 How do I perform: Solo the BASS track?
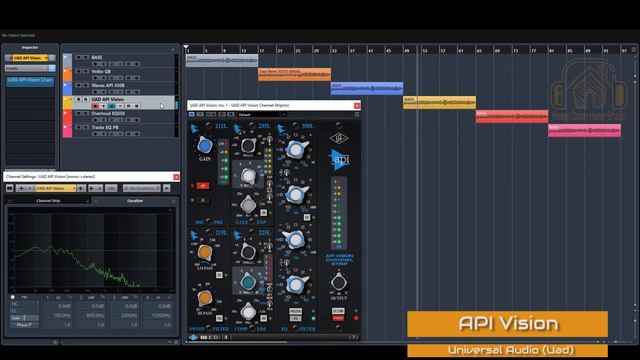[x=86, y=58]
